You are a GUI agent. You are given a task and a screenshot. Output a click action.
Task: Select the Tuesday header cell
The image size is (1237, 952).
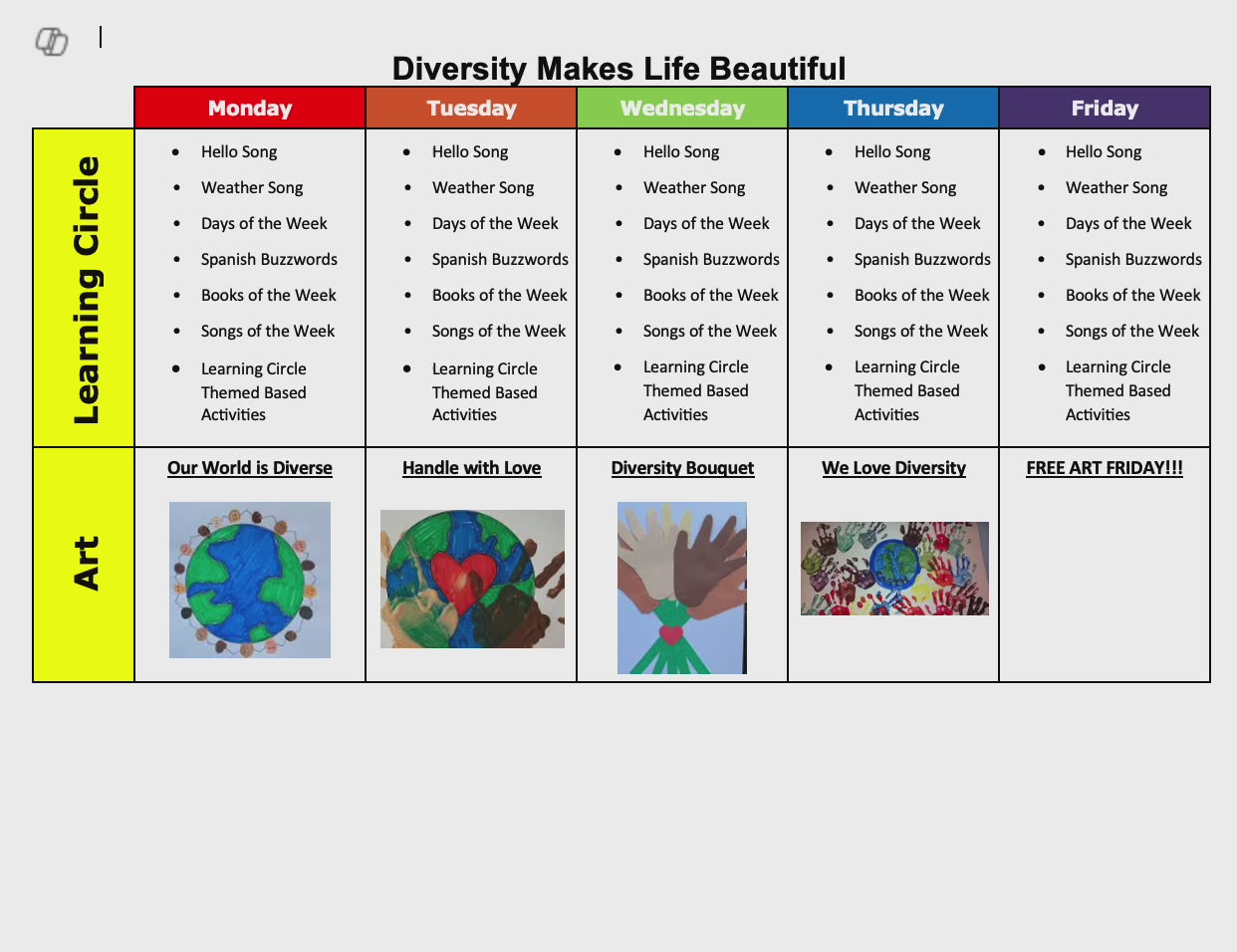[x=471, y=109]
